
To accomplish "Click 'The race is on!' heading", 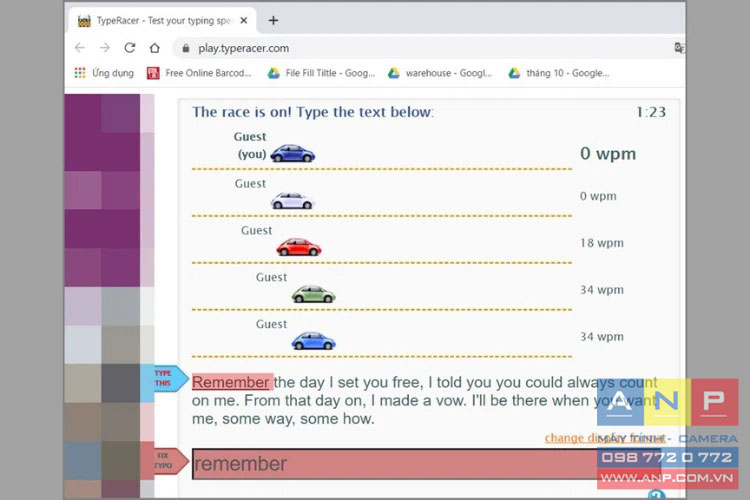I will click(313, 112).
